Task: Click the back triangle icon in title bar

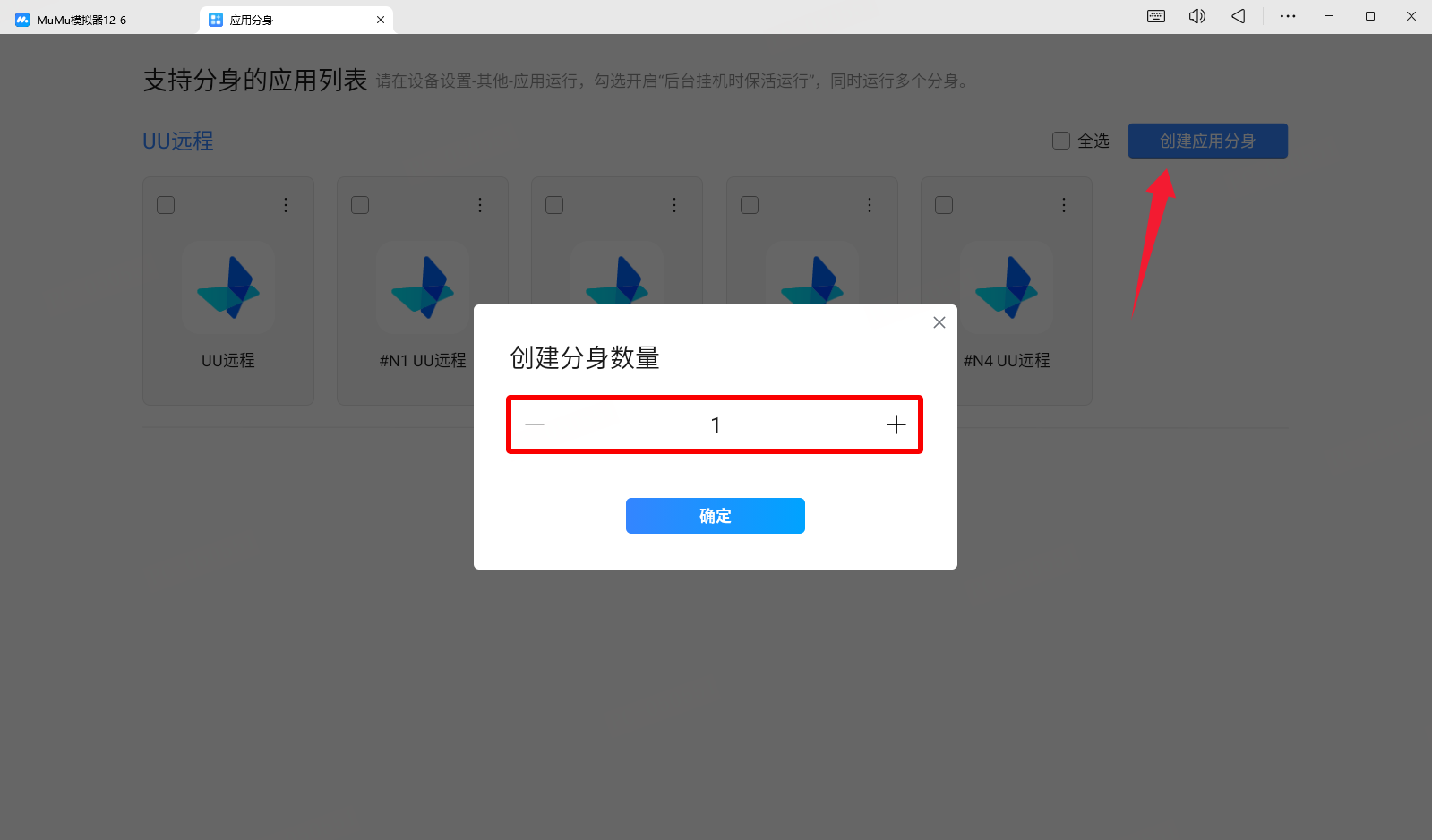Action: [1239, 16]
